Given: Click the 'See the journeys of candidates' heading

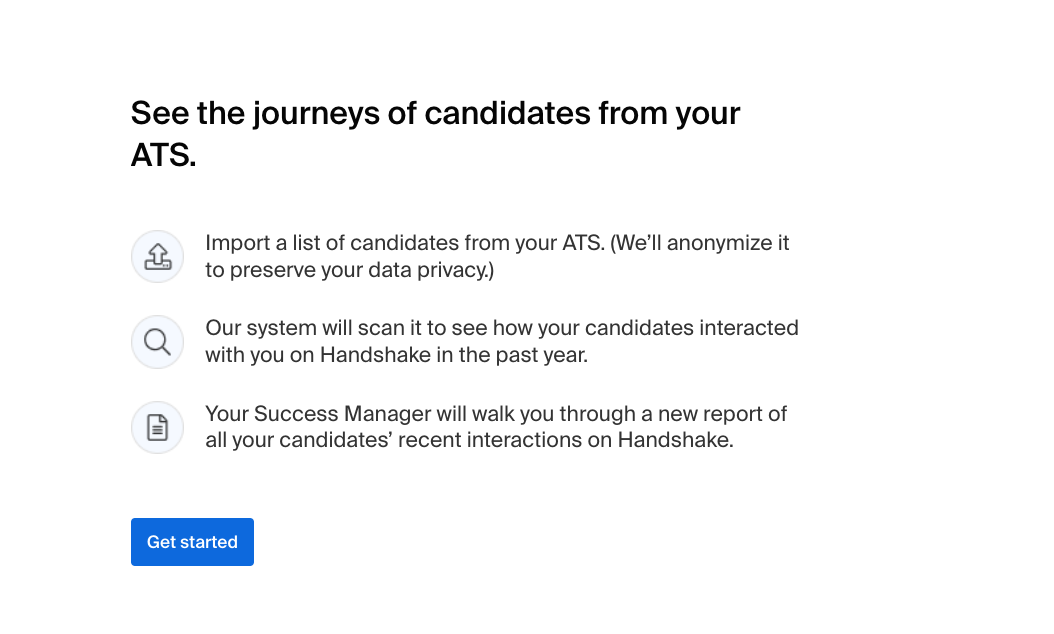Looking at the screenshot, I should pos(435,134).
